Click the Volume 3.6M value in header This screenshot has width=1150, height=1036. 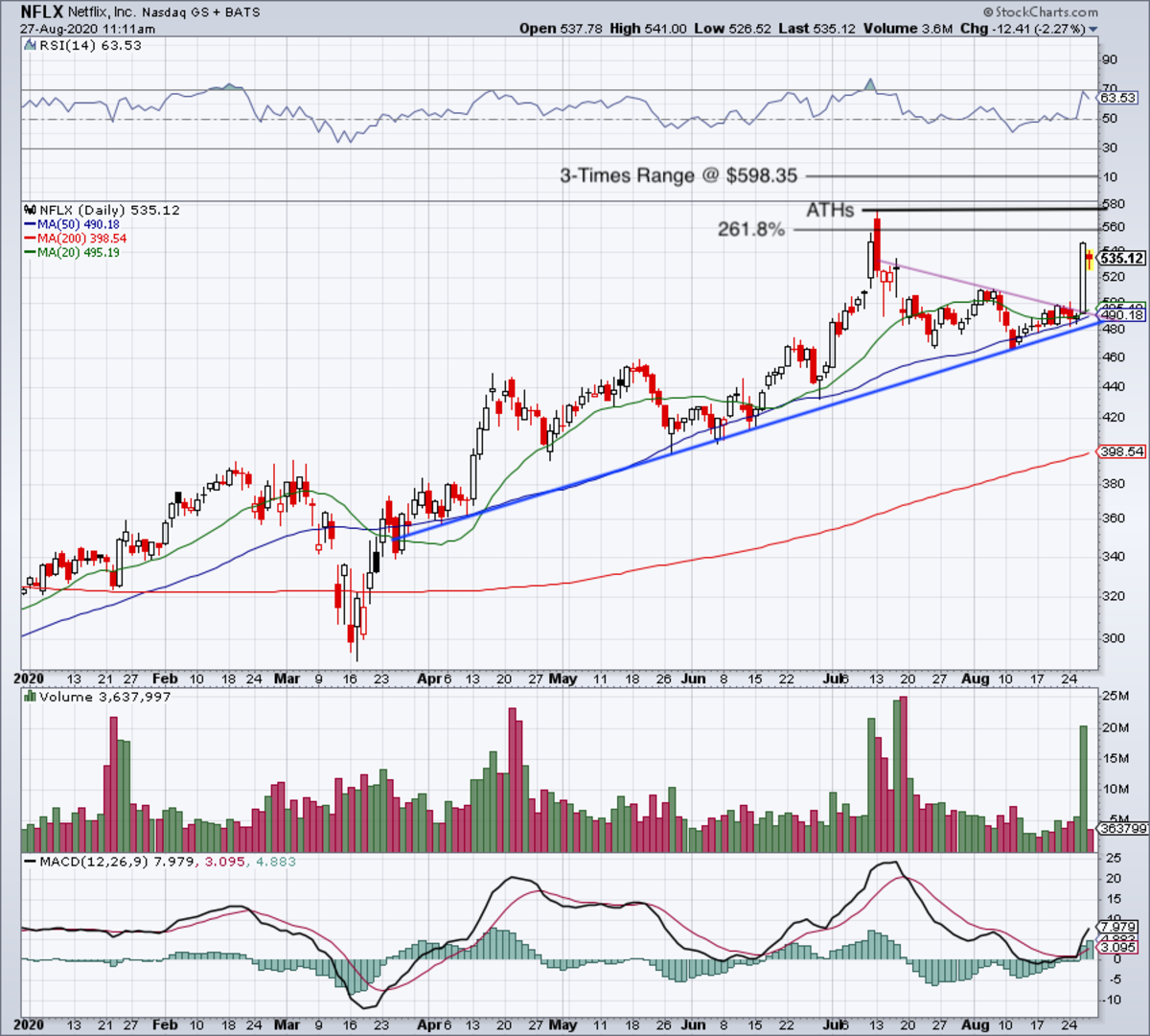[910, 29]
